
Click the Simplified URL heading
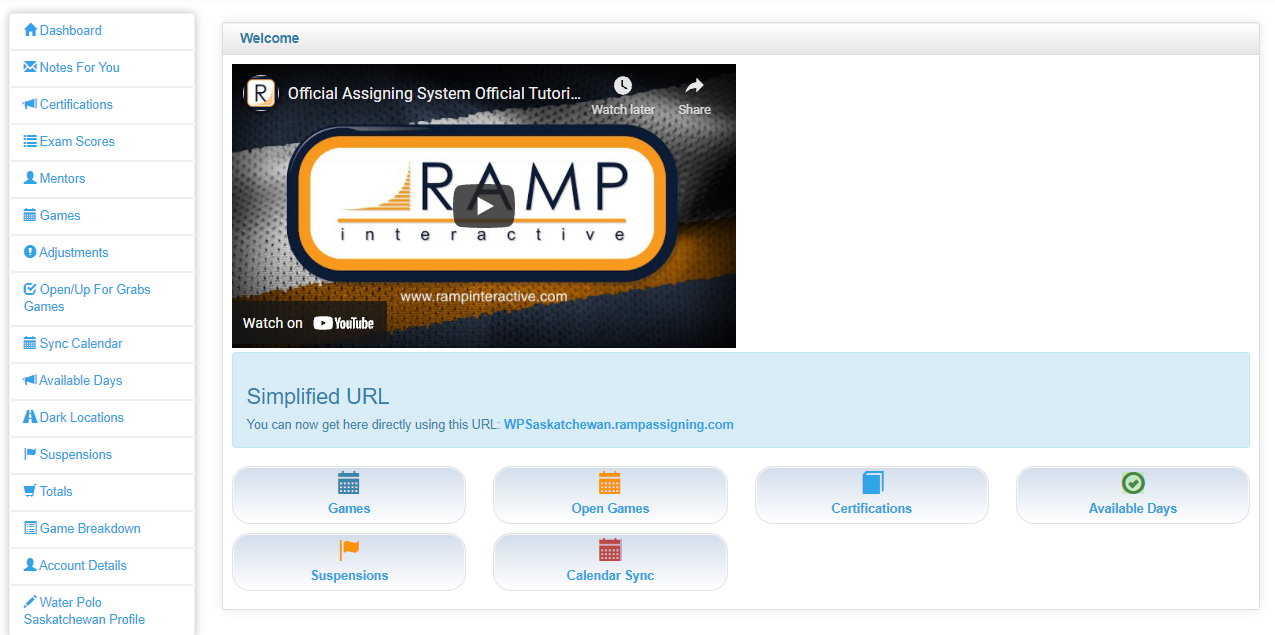[x=318, y=396]
